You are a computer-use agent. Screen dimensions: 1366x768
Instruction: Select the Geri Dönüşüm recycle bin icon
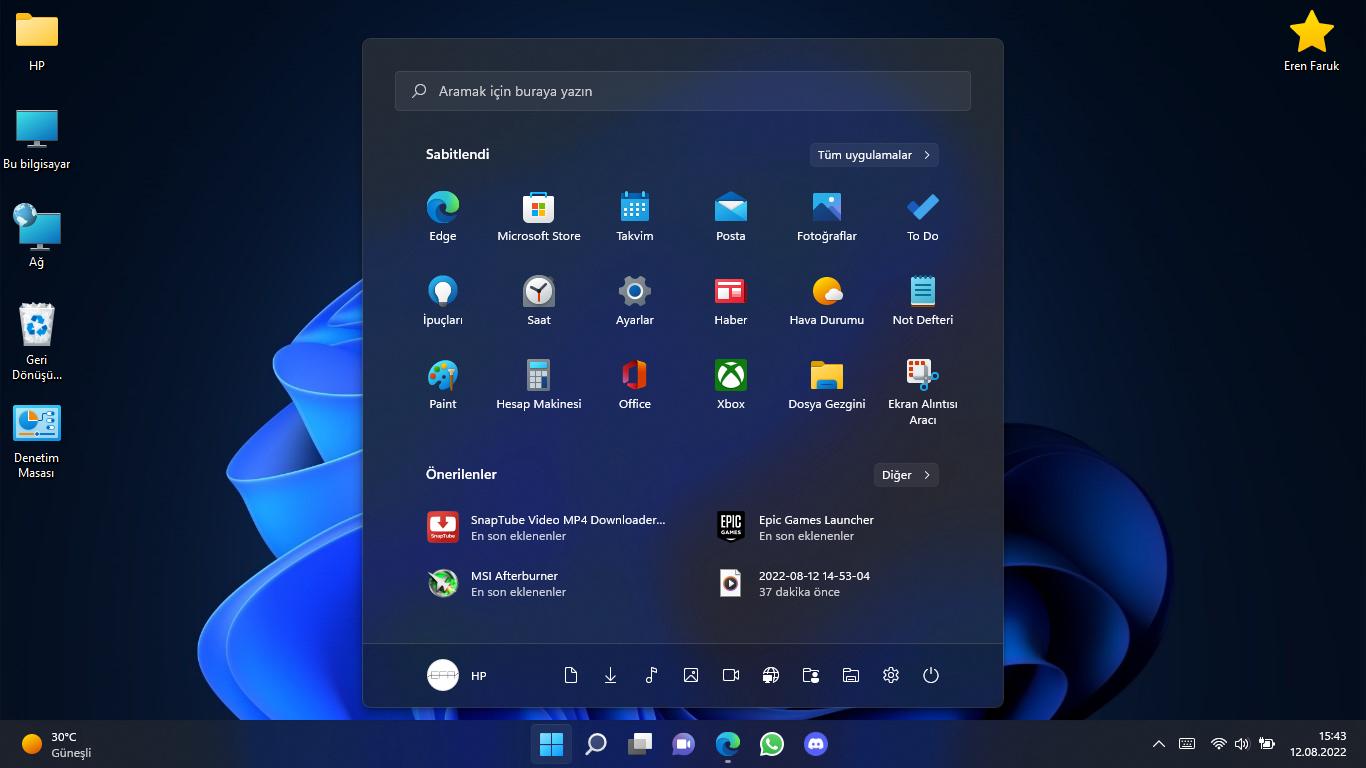tap(37, 342)
